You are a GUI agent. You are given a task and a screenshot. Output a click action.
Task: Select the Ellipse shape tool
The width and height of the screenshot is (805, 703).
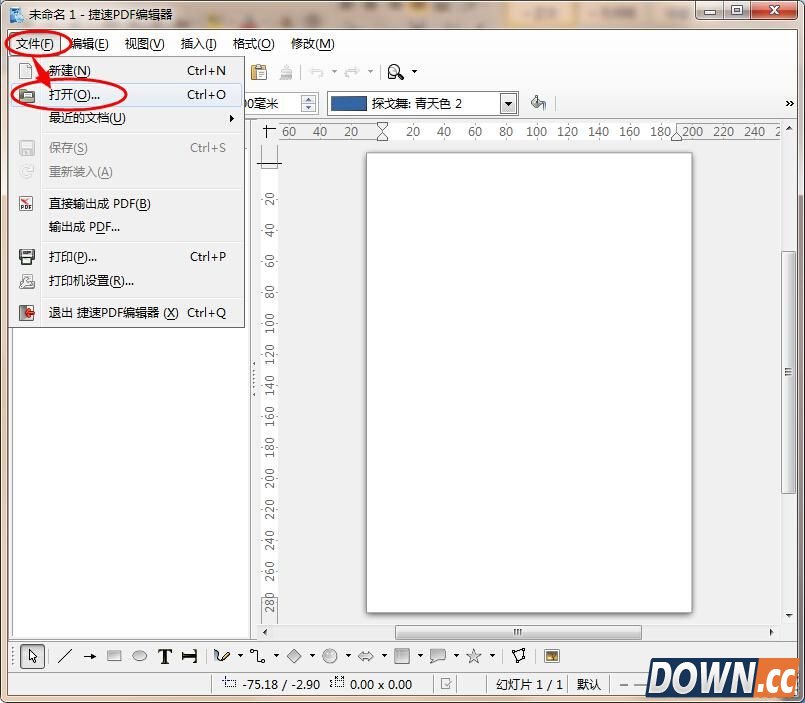click(x=140, y=656)
